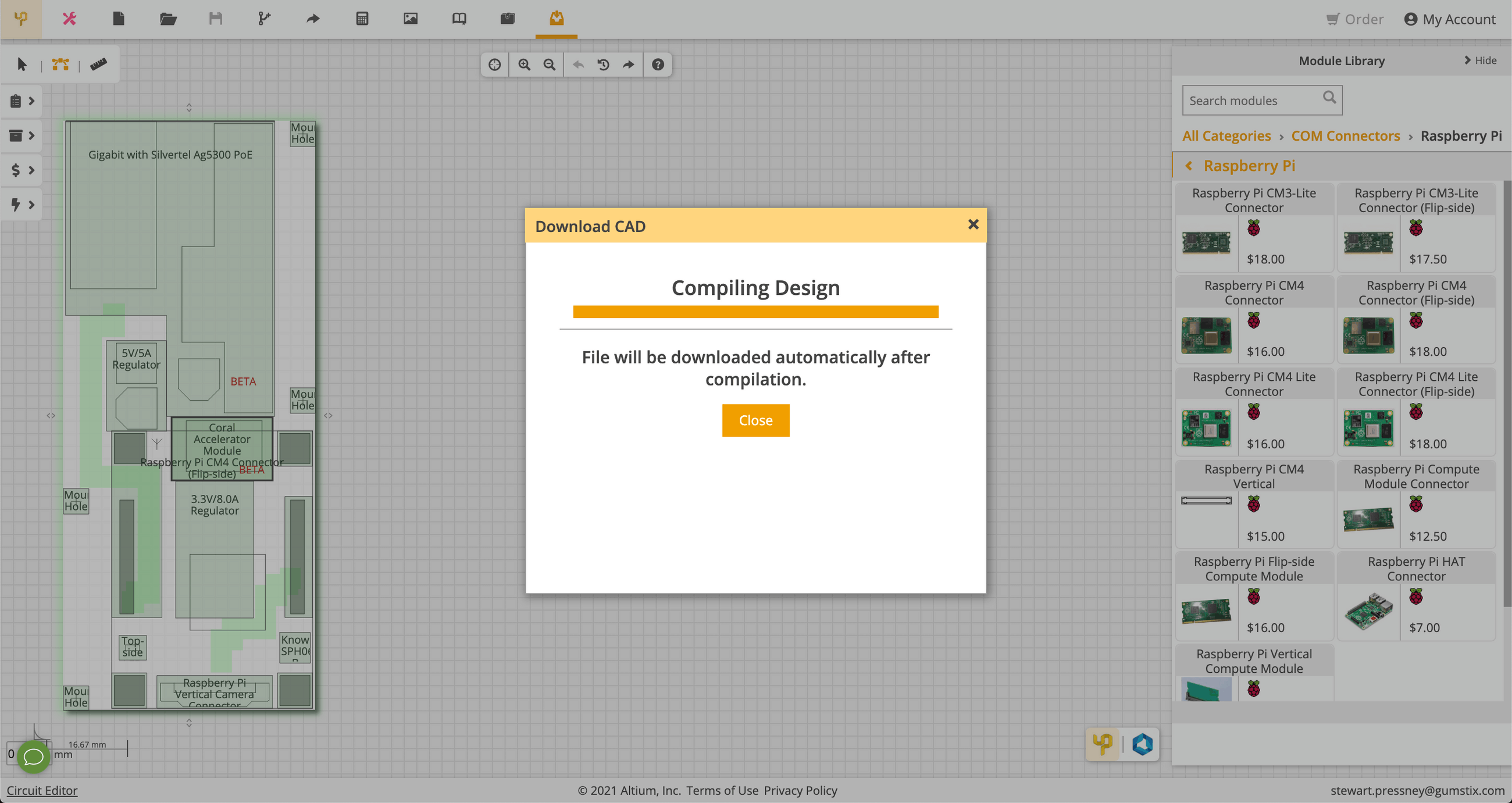Open the green chat bubble widget
The height and width of the screenshot is (803, 1512).
[x=34, y=756]
